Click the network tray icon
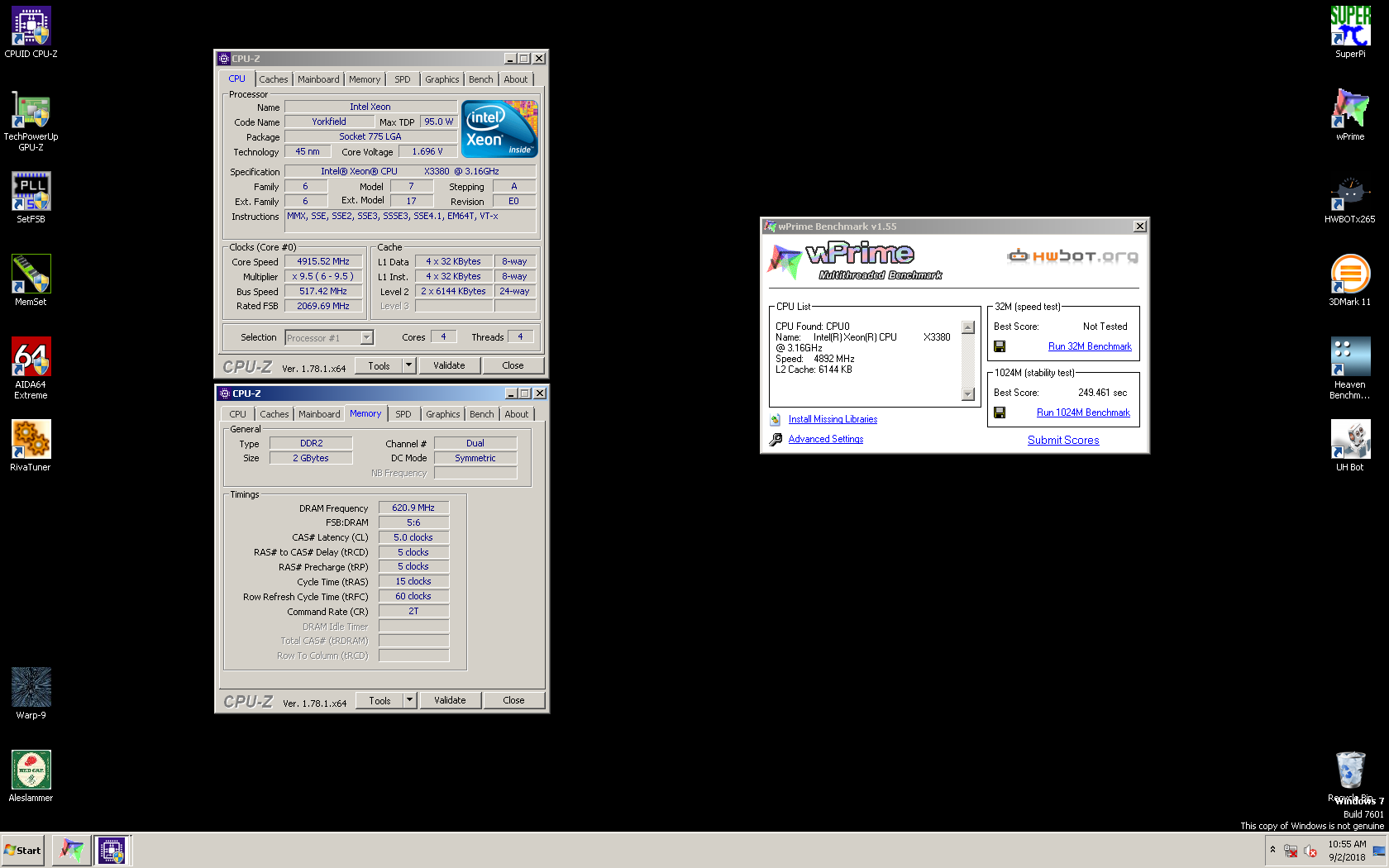The width and height of the screenshot is (1389, 868). pos(1291,851)
